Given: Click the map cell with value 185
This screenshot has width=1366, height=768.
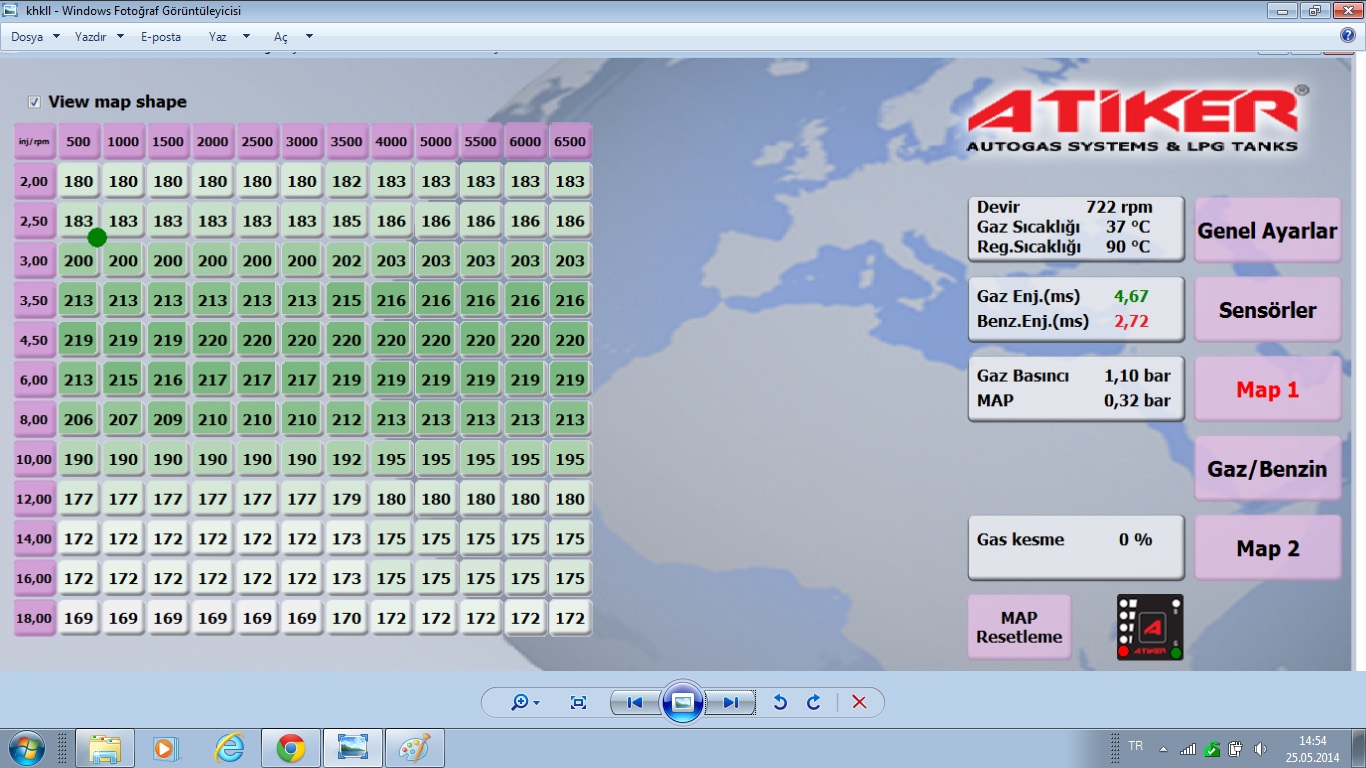Looking at the screenshot, I should click(346, 221).
